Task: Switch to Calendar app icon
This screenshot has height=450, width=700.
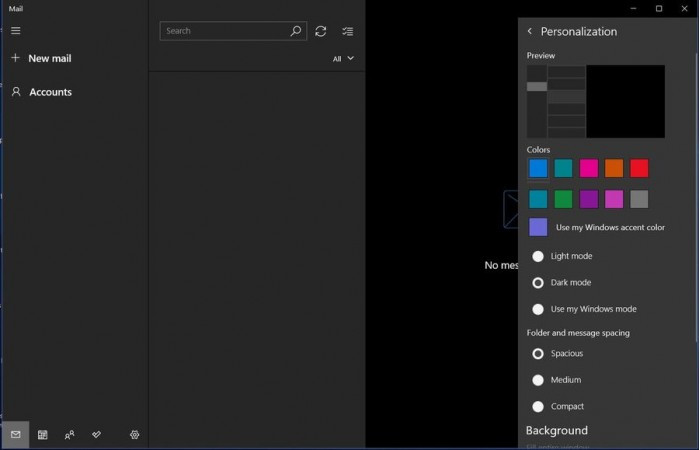Action: coord(42,435)
